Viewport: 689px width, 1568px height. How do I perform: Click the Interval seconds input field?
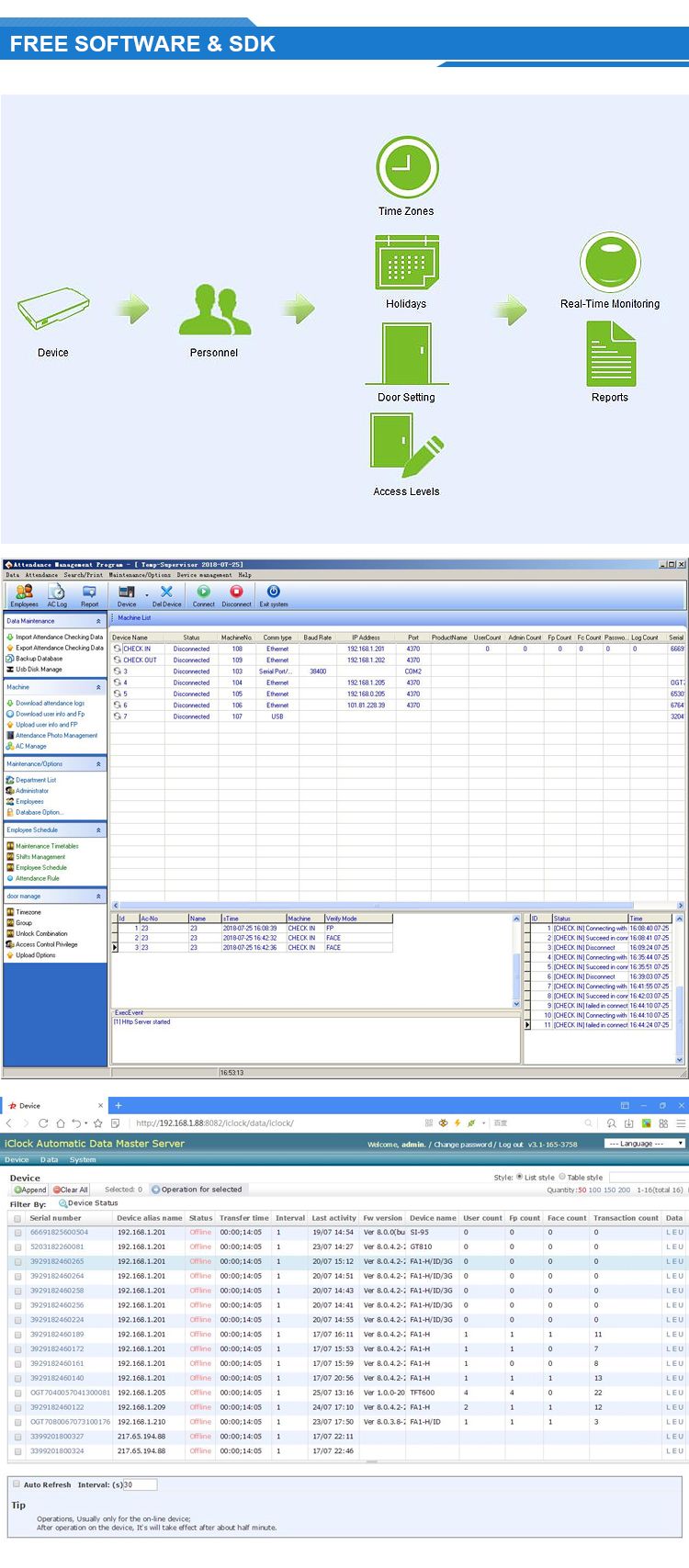[x=139, y=1484]
